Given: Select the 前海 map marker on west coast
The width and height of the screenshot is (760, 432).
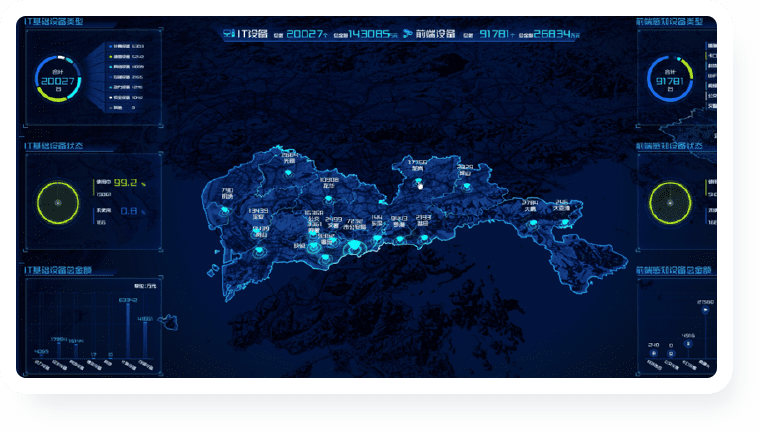Looking at the screenshot, I should point(224,210).
